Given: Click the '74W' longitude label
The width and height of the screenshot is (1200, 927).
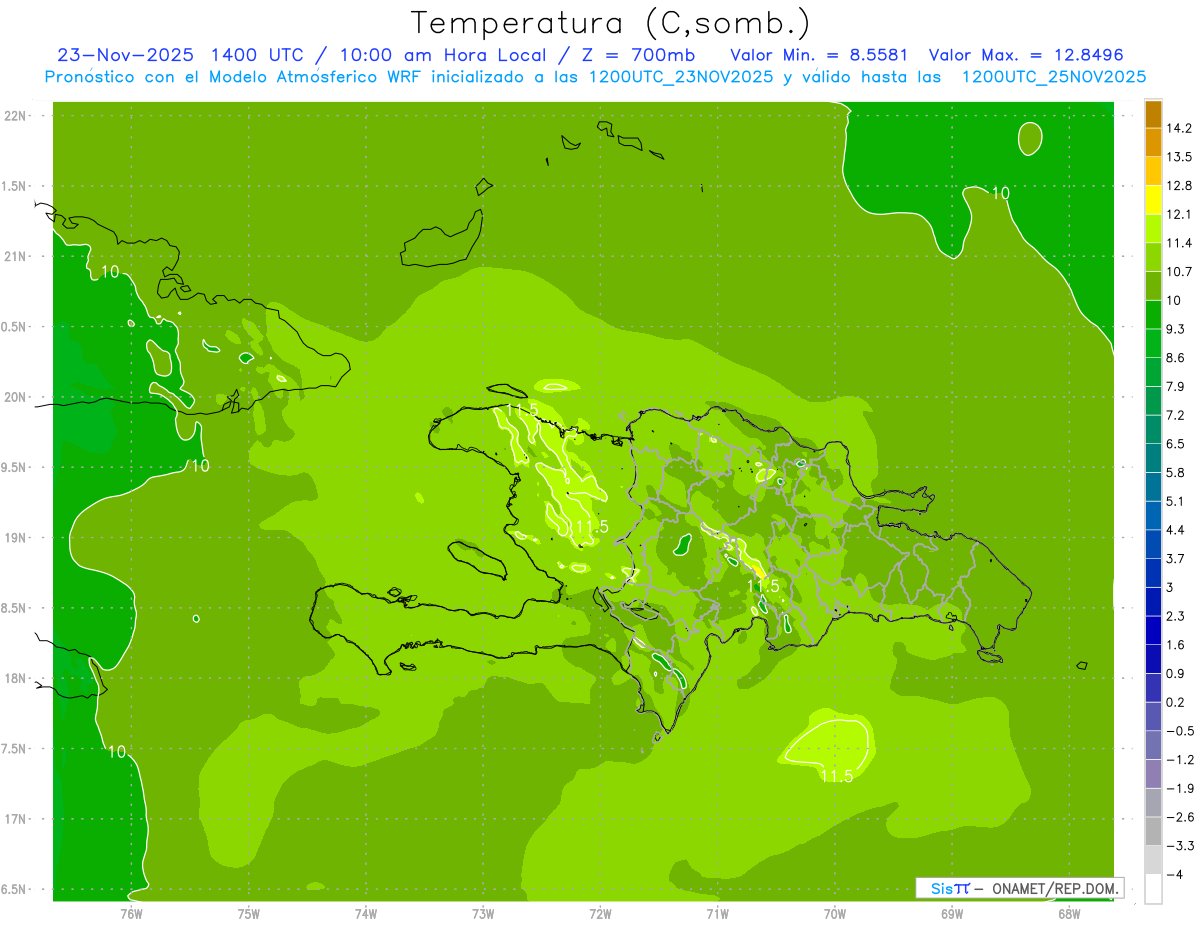Looking at the screenshot, I should [365, 914].
